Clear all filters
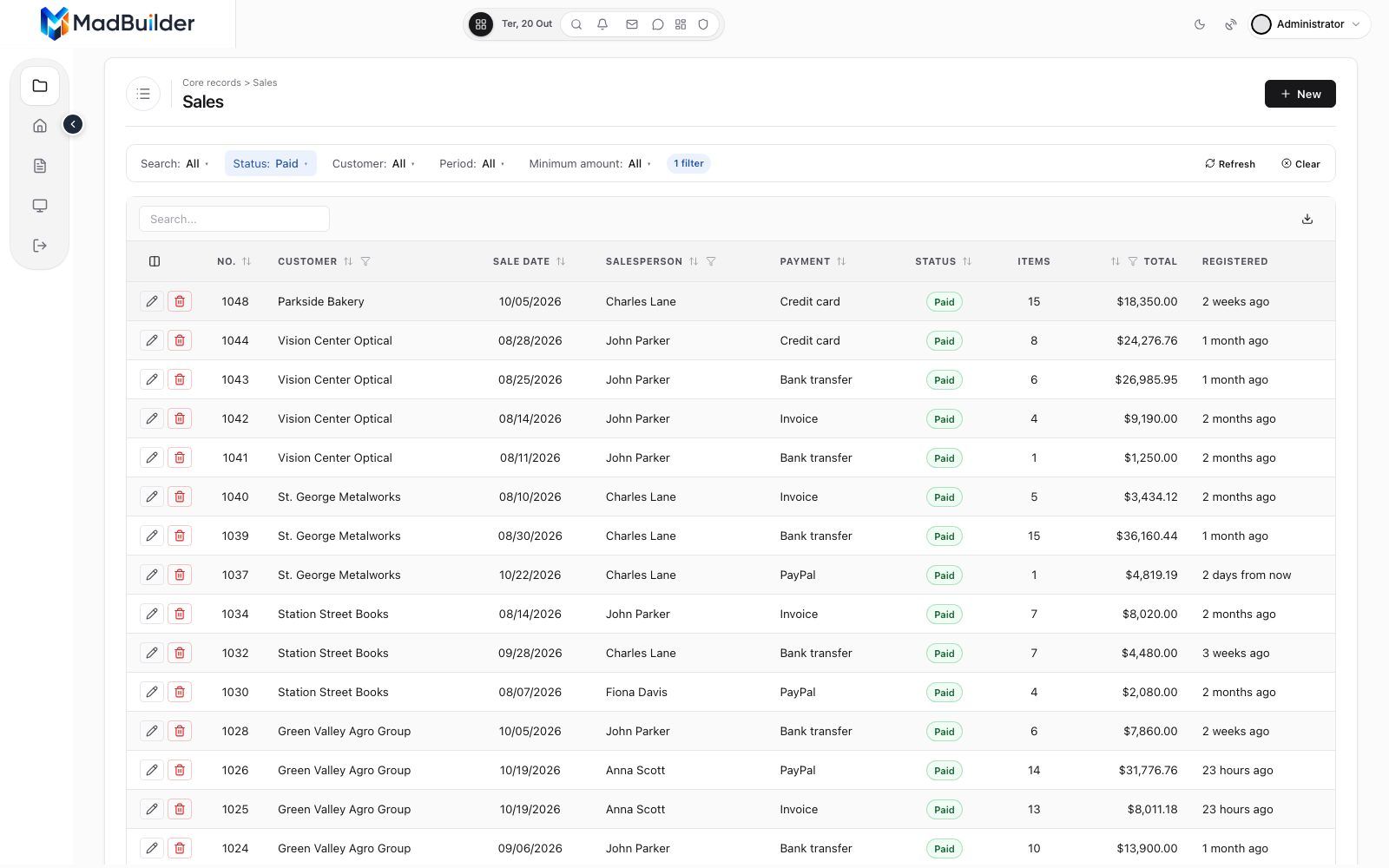Viewport: 1389px width, 868px height. (x=1300, y=164)
